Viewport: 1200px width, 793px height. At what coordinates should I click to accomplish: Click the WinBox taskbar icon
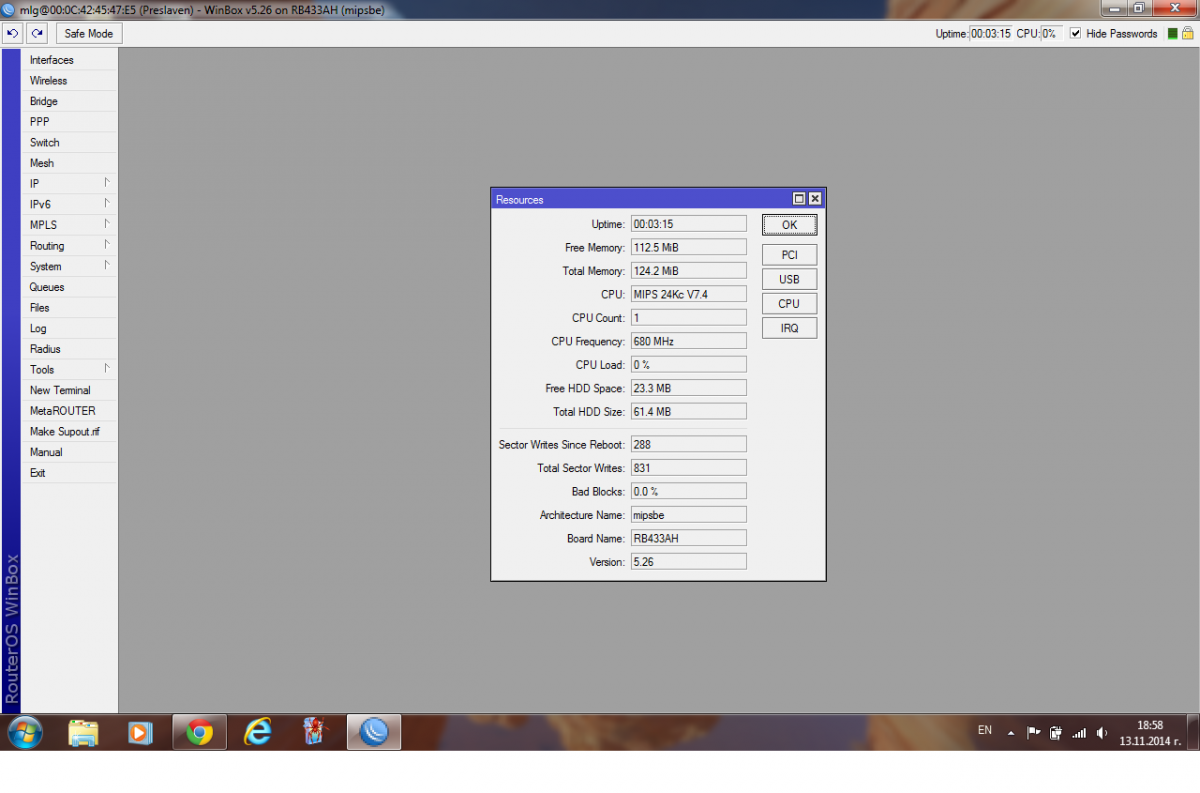click(374, 733)
